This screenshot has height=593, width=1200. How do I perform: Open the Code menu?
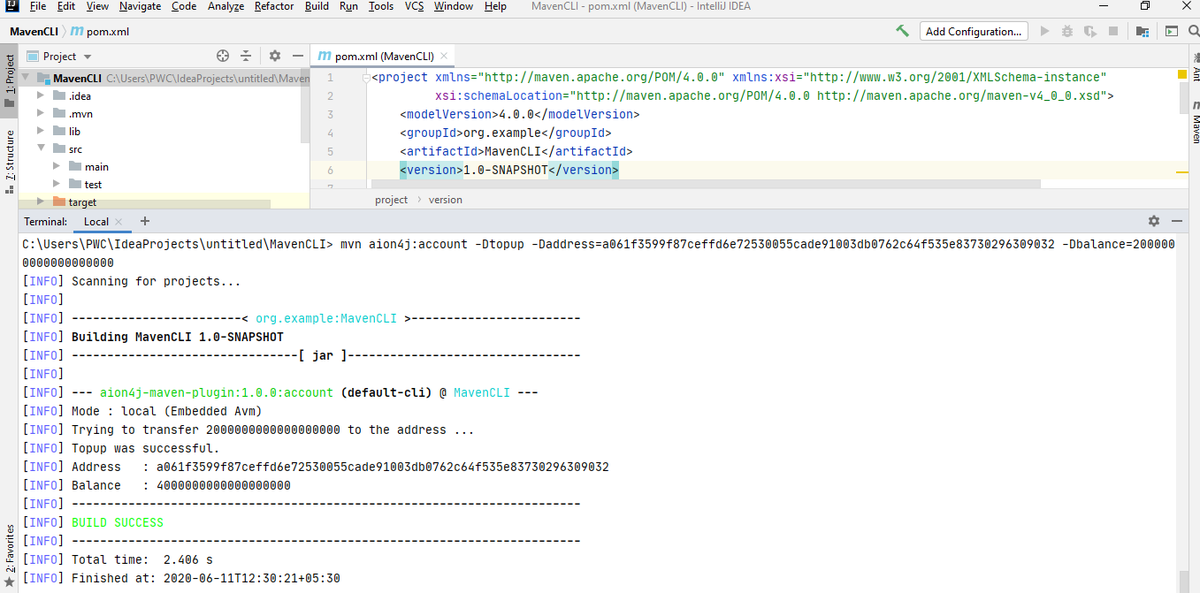pyautogui.click(x=183, y=7)
